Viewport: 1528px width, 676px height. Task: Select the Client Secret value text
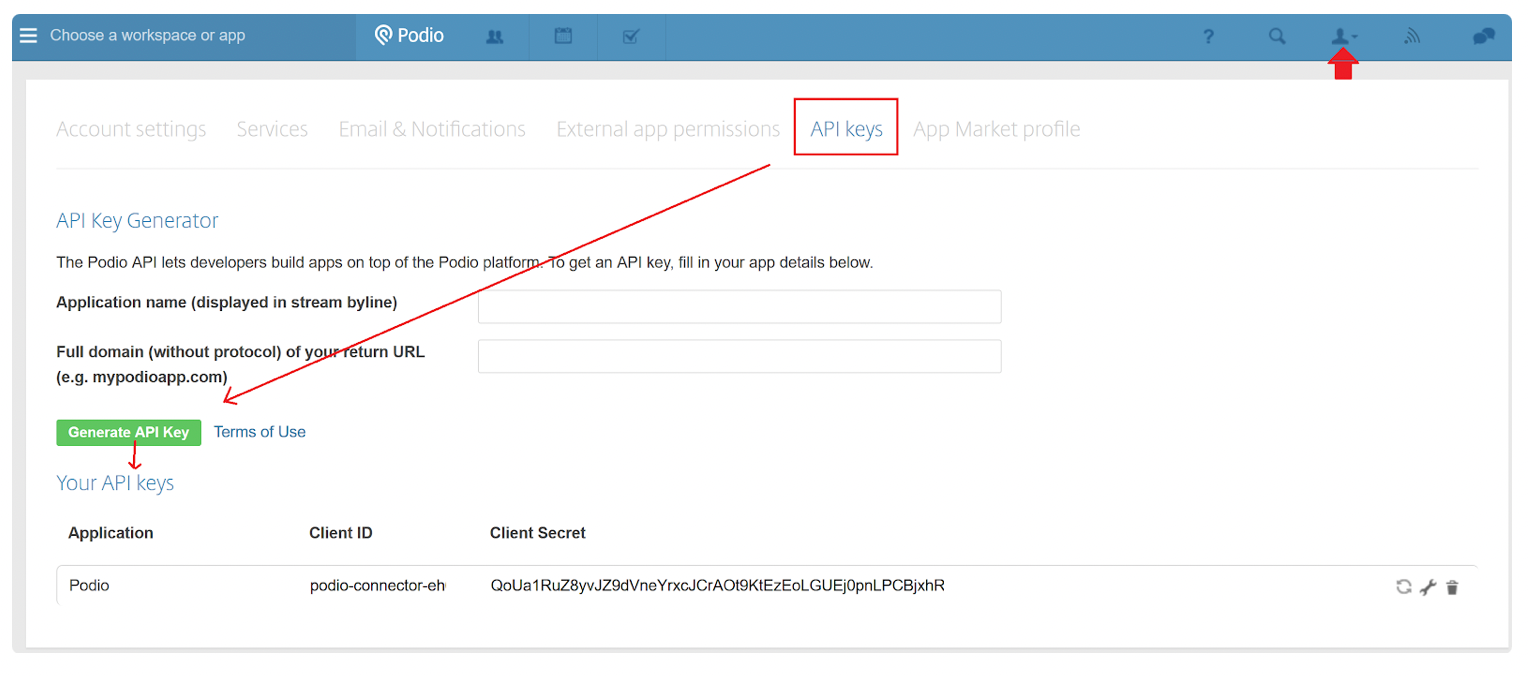pyautogui.click(x=718, y=586)
